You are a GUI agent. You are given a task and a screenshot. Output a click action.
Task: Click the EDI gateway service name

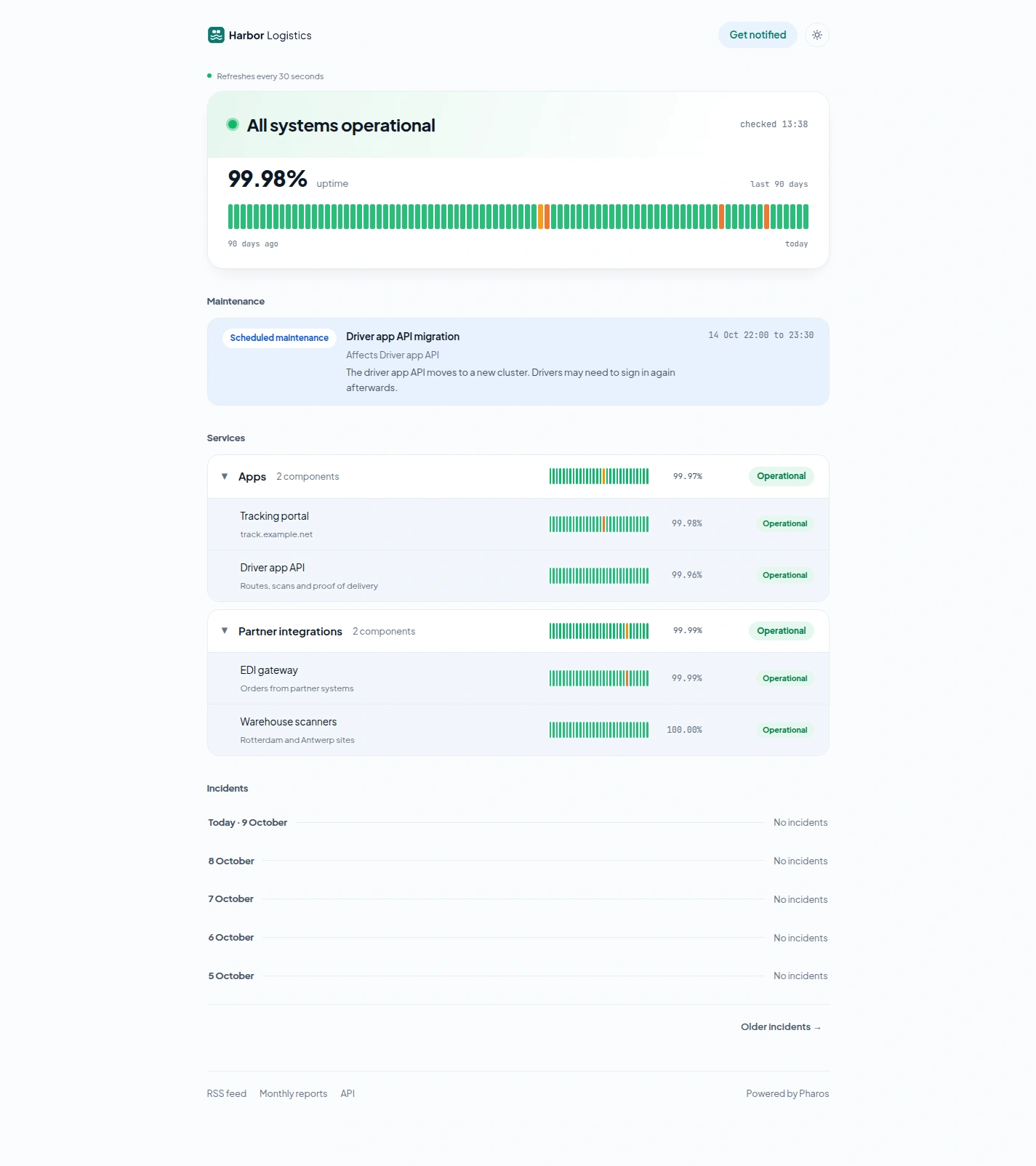[269, 670]
